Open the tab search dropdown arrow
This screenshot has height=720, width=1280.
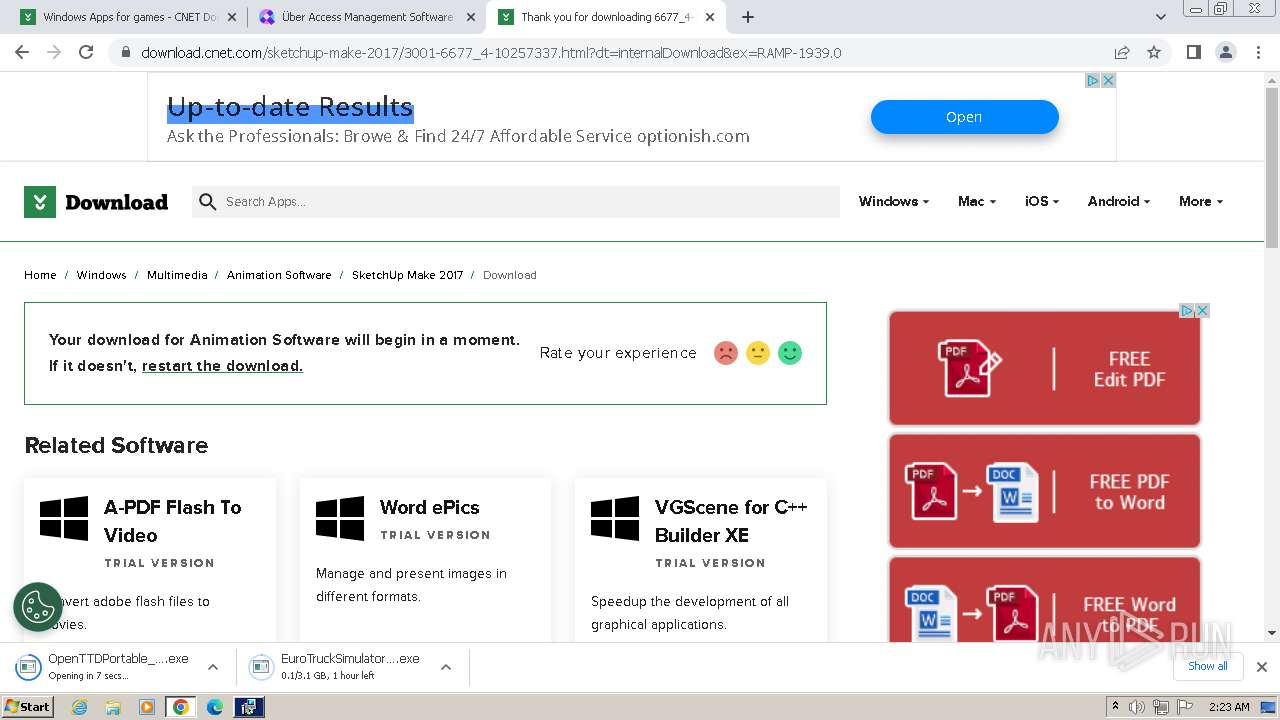tap(1161, 17)
